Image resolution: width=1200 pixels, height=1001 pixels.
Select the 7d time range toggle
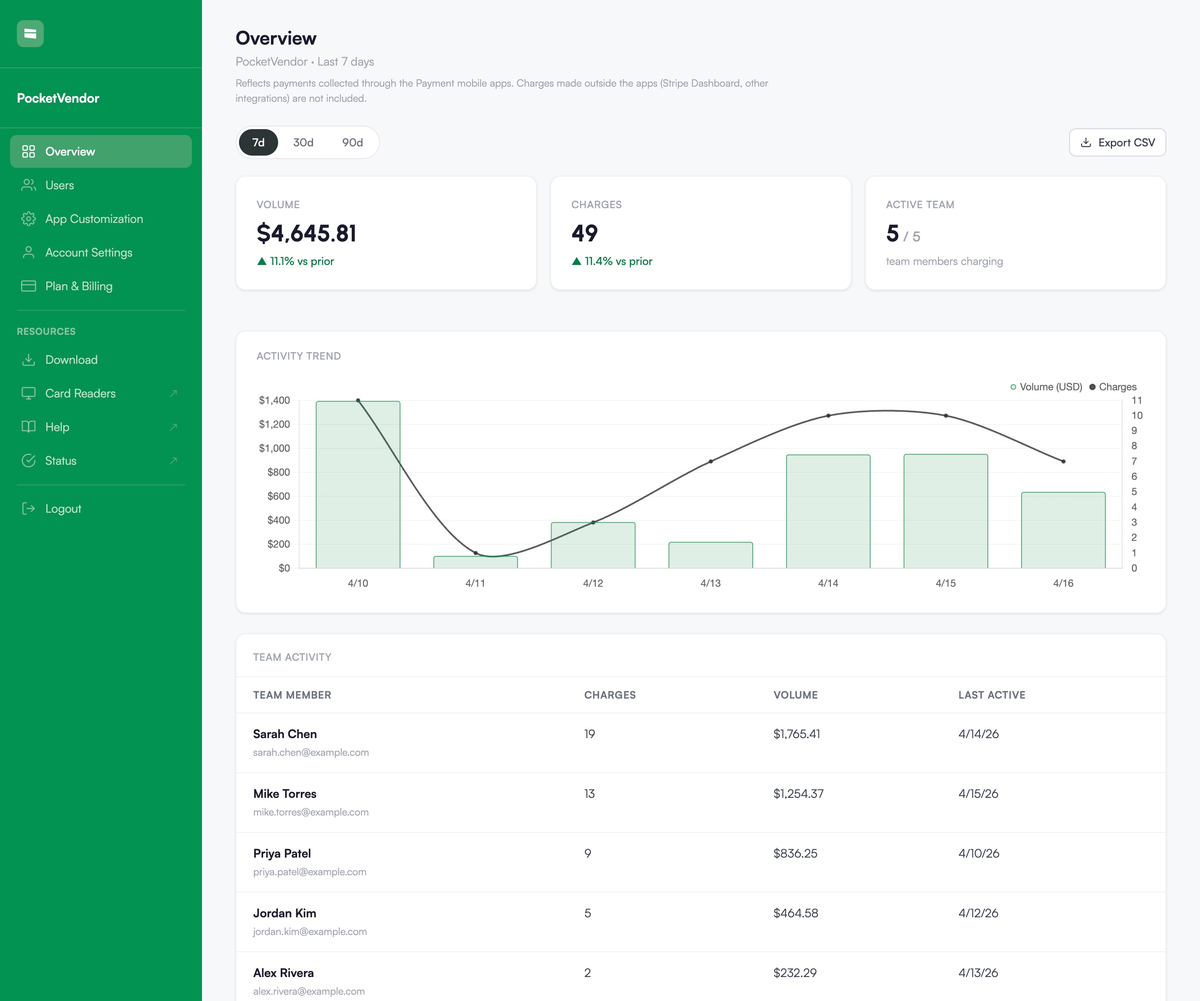(258, 142)
